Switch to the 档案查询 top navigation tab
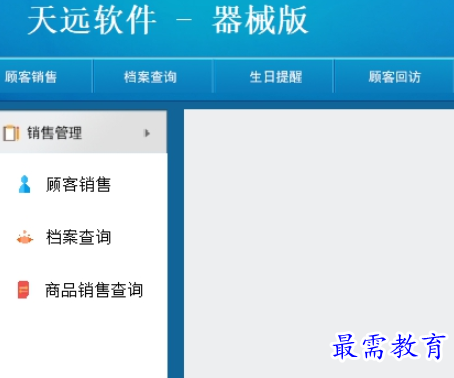The height and width of the screenshot is (378, 454). tap(150, 77)
